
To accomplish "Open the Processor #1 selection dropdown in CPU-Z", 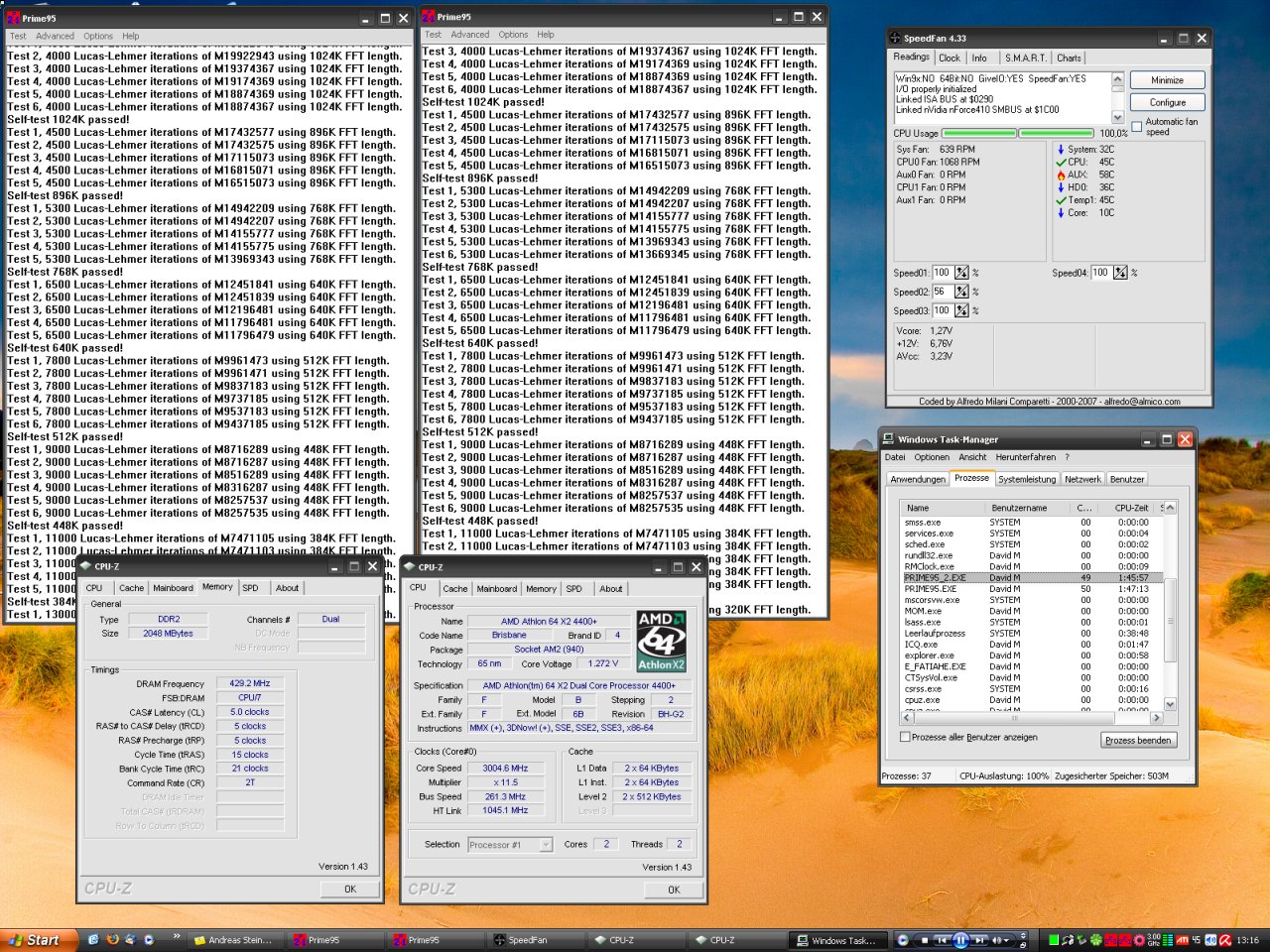I will 546,845.
